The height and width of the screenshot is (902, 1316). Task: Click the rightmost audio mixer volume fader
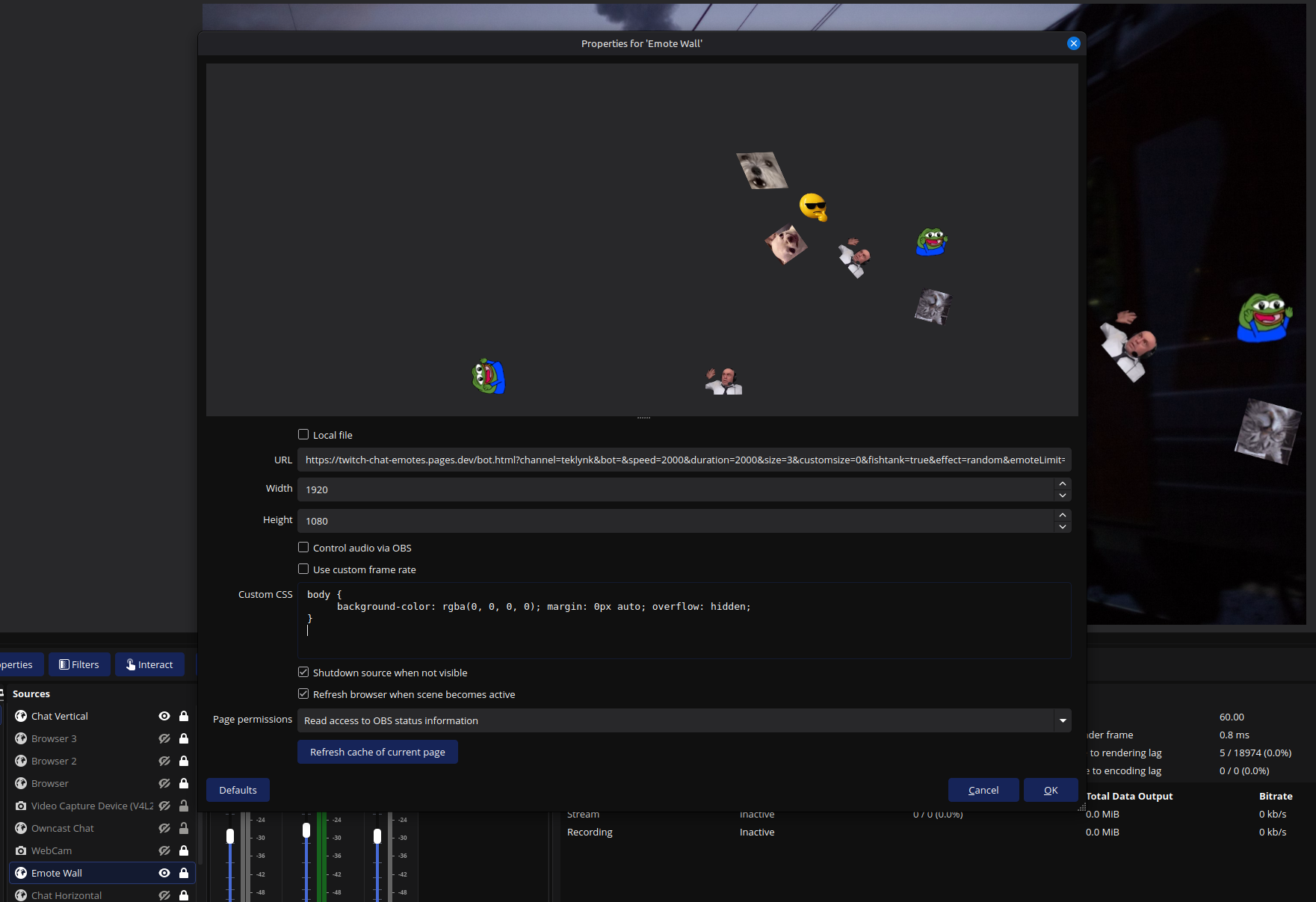pos(377,836)
